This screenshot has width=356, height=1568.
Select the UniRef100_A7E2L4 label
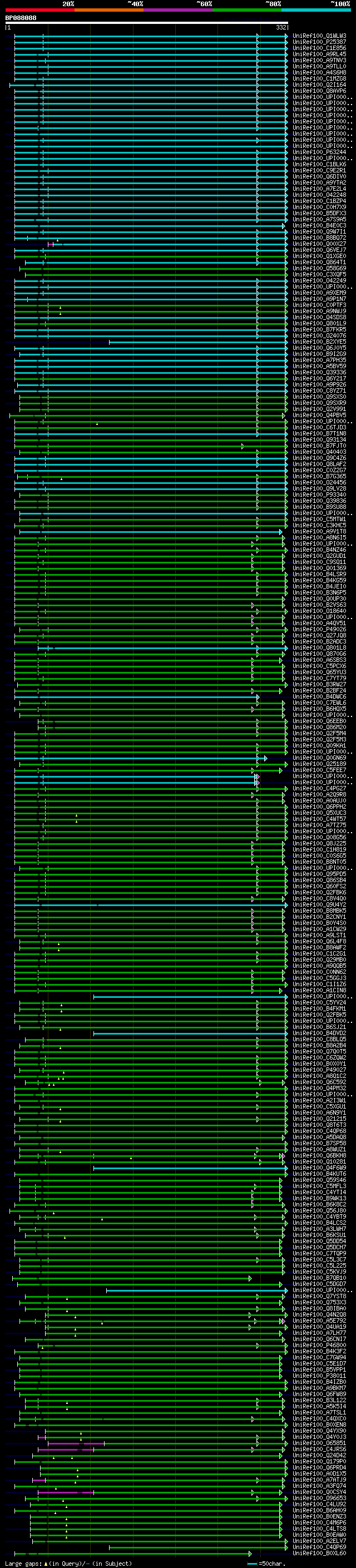pos(319,189)
